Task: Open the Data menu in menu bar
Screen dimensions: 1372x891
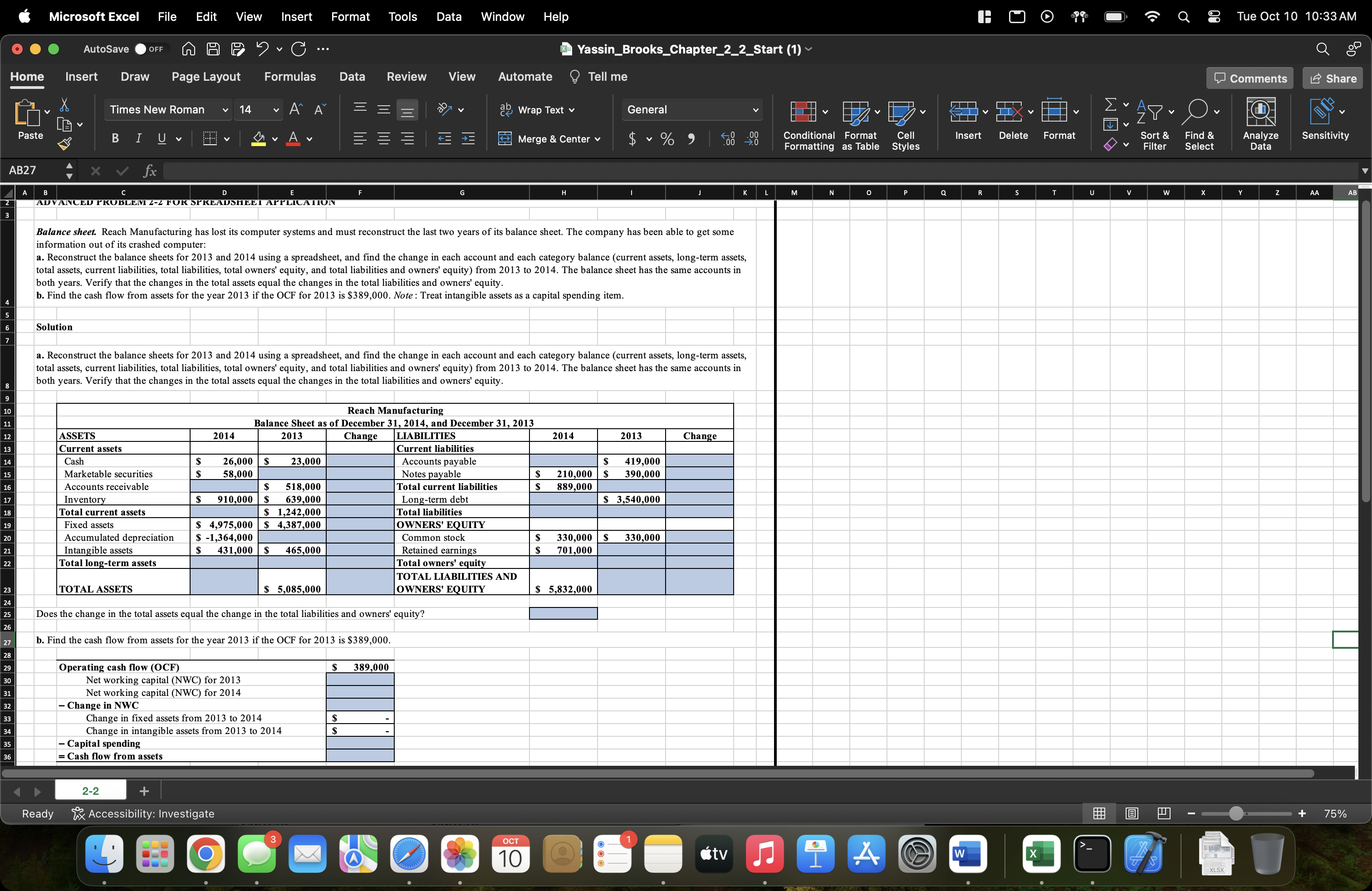Action: pyautogui.click(x=449, y=16)
